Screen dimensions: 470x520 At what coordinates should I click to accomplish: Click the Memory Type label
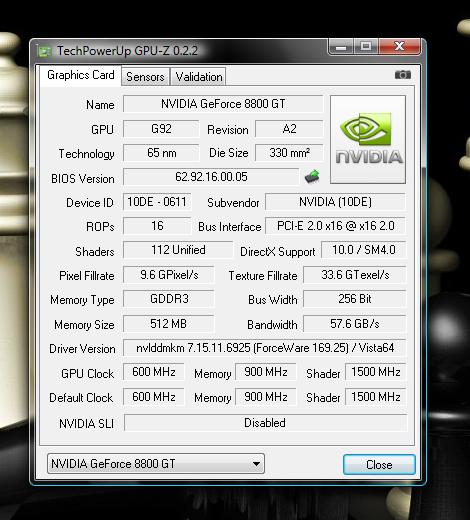point(82,300)
